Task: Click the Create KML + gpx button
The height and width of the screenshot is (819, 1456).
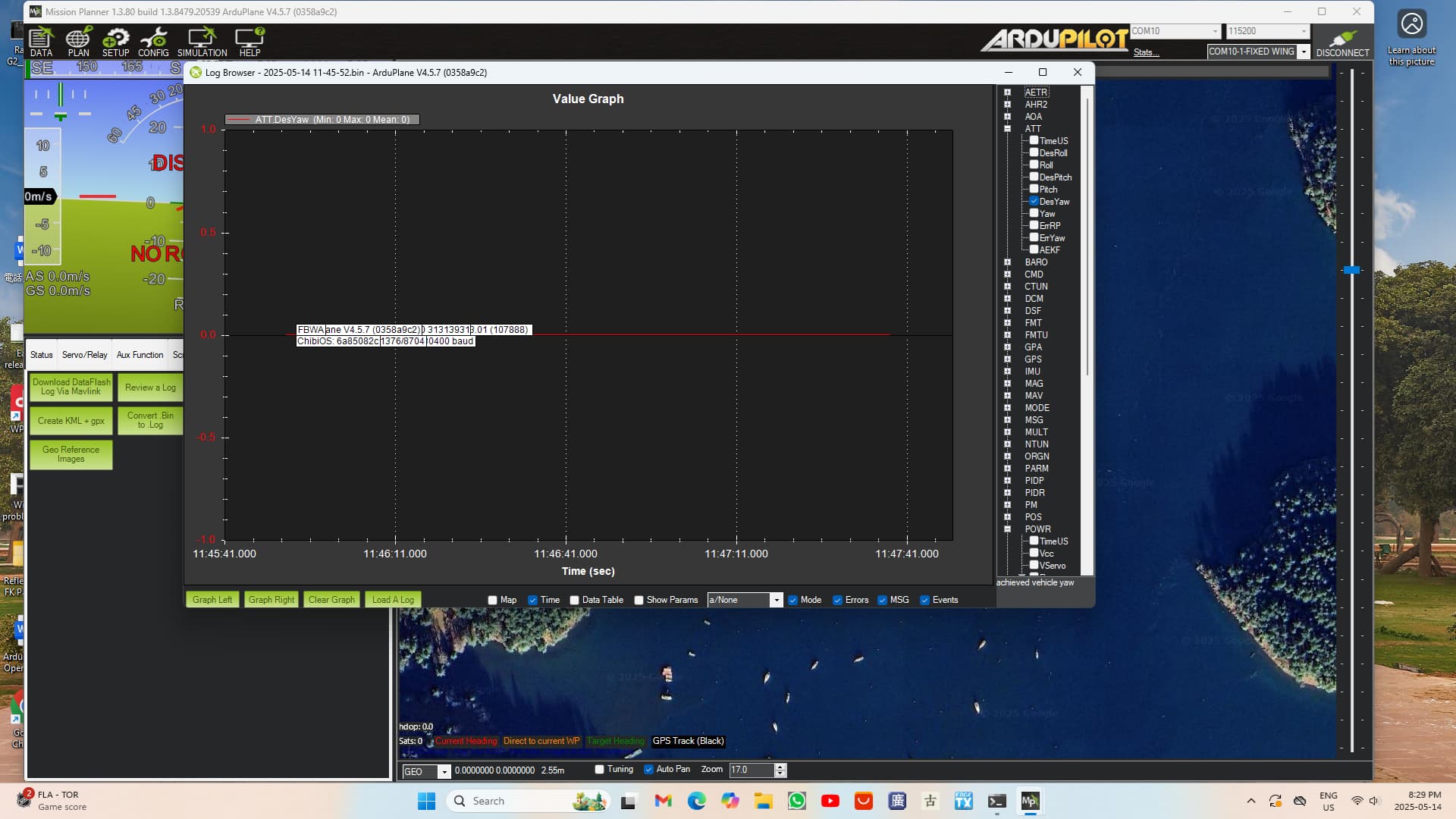Action: click(71, 421)
